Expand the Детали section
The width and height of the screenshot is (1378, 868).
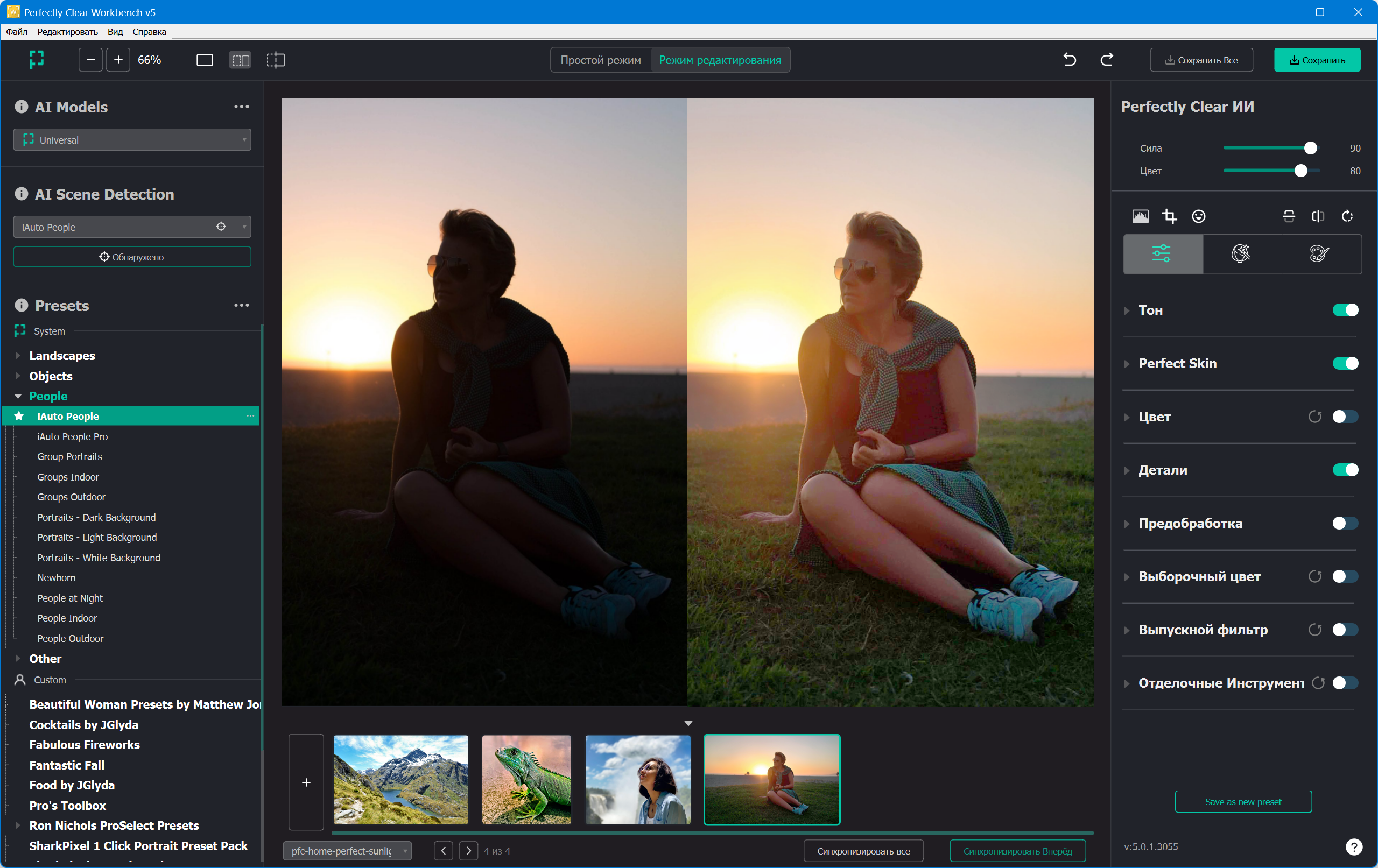pyautogui.click(x=1127, y=470)
